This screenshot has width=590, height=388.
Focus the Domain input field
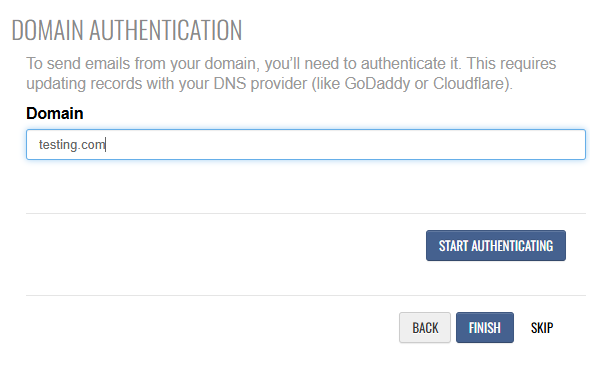pyautogui.click(x=306, y=145)
